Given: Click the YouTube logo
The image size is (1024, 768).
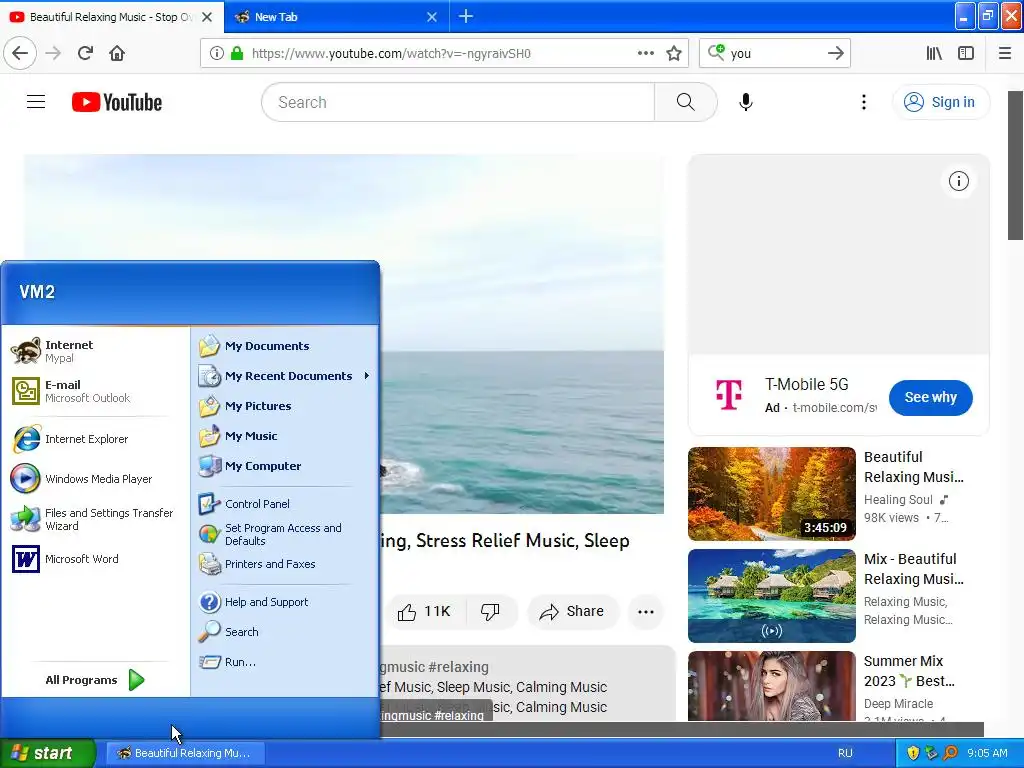Looking at the screenshot, I should [117, 102].
